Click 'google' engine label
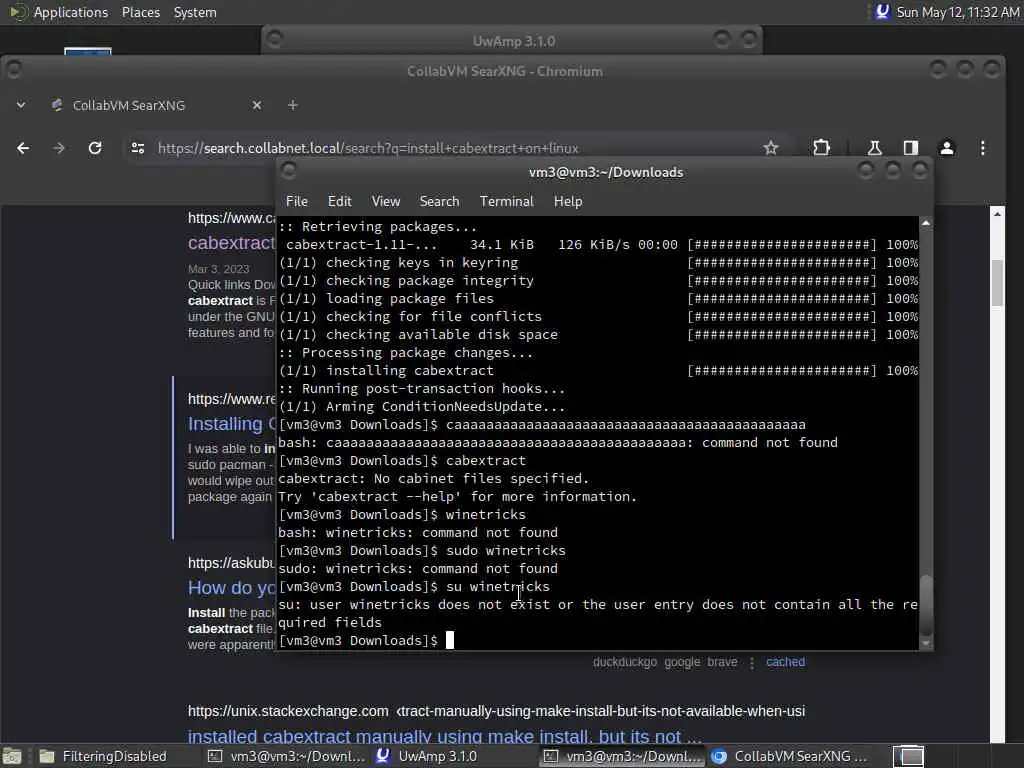 (x=682, y=662)
